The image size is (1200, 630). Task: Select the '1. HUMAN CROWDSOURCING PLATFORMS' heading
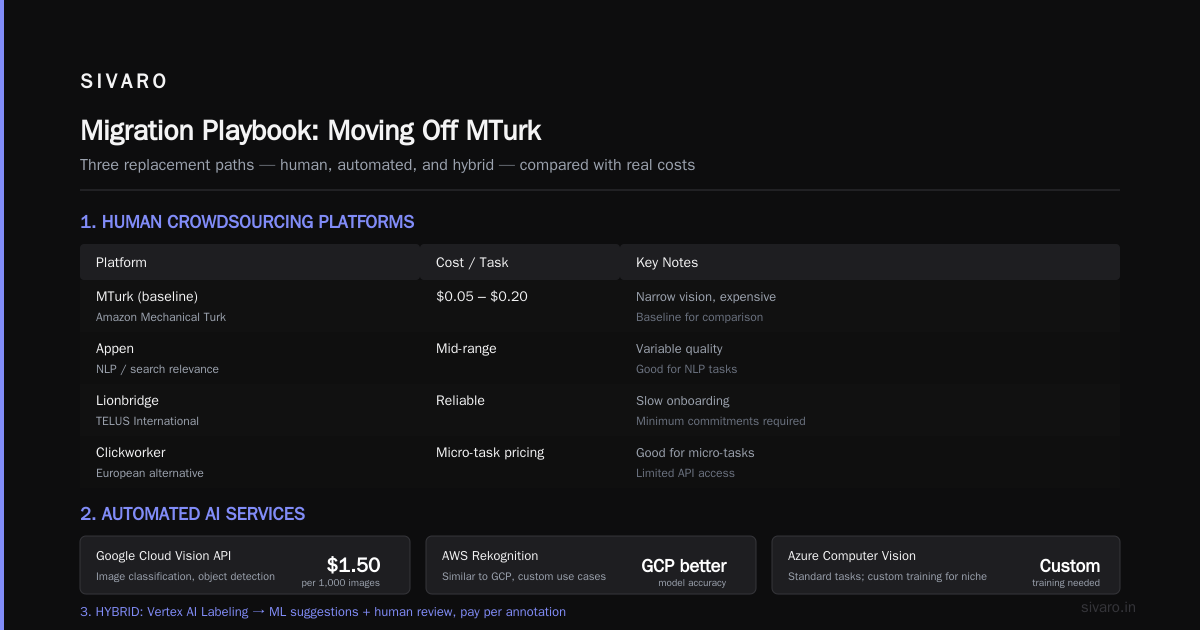(x=247, y=222)
